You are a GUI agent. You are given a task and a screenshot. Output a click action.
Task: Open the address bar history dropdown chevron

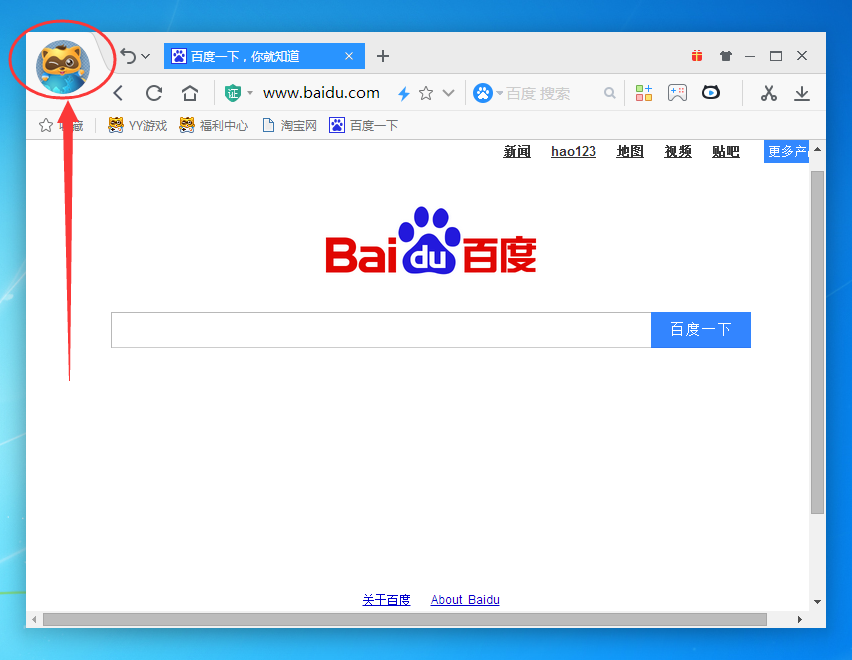coord(447,93)
